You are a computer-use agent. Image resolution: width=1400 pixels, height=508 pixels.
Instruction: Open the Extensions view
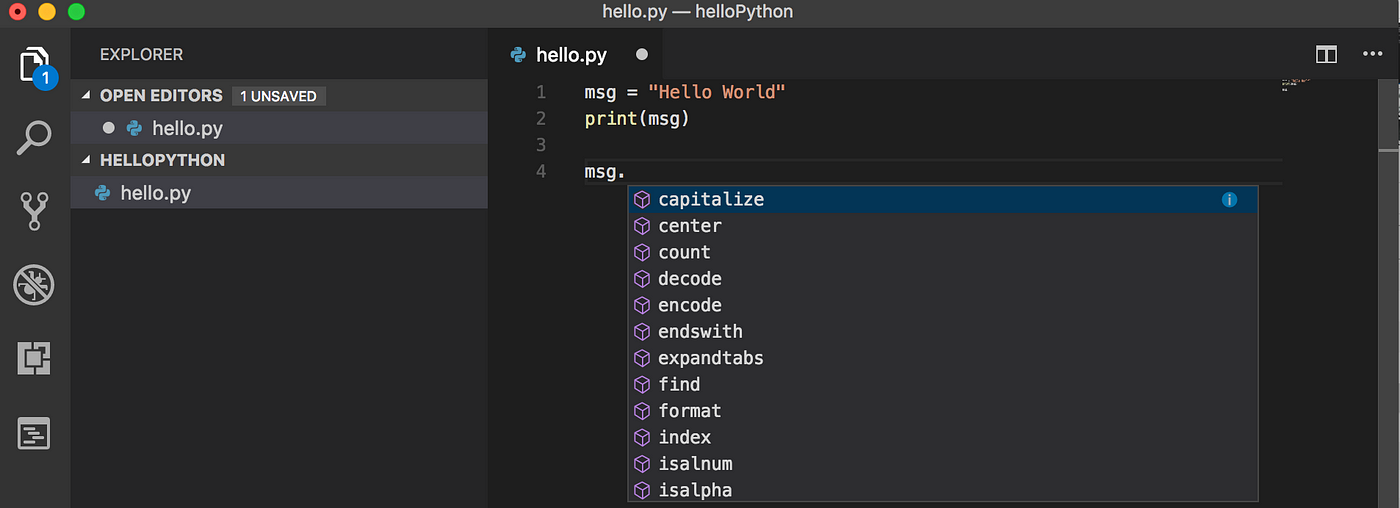pyautogui.click(x=35, y=358)
